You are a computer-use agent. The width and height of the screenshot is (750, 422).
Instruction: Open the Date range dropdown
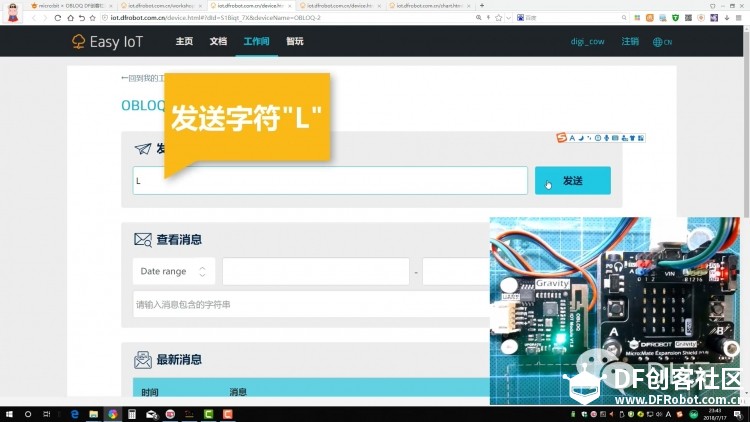pyautogui.click(x=173, y=271)
